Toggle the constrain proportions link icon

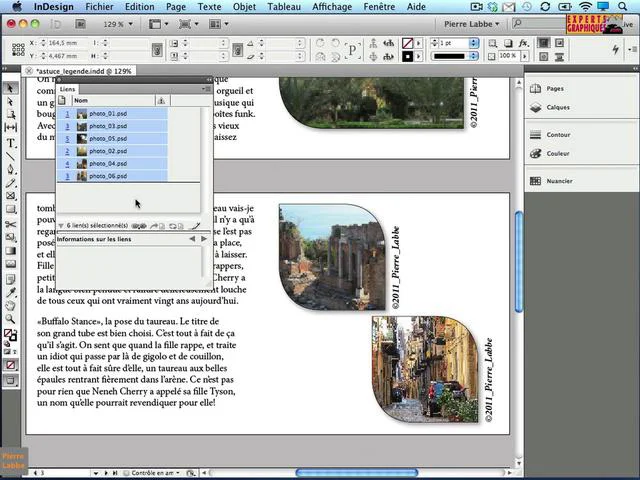point(157,49)
